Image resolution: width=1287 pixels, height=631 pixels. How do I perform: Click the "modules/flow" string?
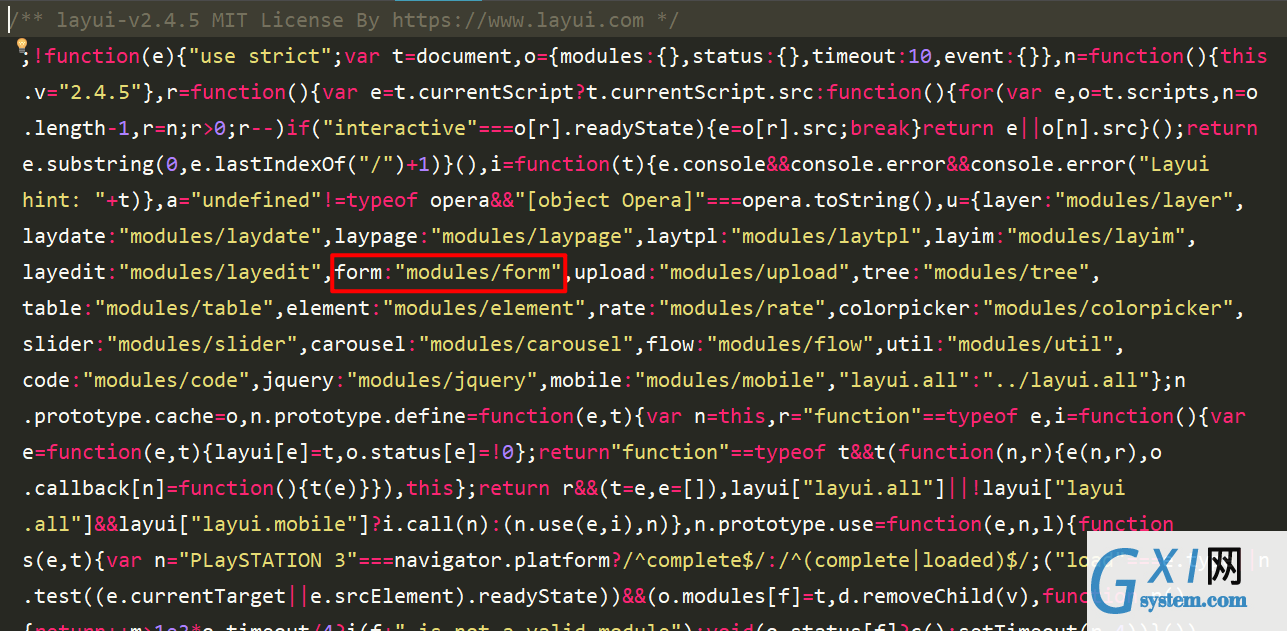(790, 344)
